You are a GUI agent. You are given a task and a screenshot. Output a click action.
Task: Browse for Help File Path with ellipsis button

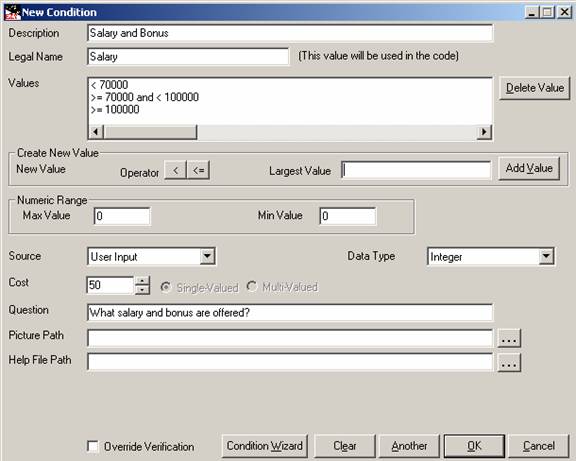[x=509, y=363]
